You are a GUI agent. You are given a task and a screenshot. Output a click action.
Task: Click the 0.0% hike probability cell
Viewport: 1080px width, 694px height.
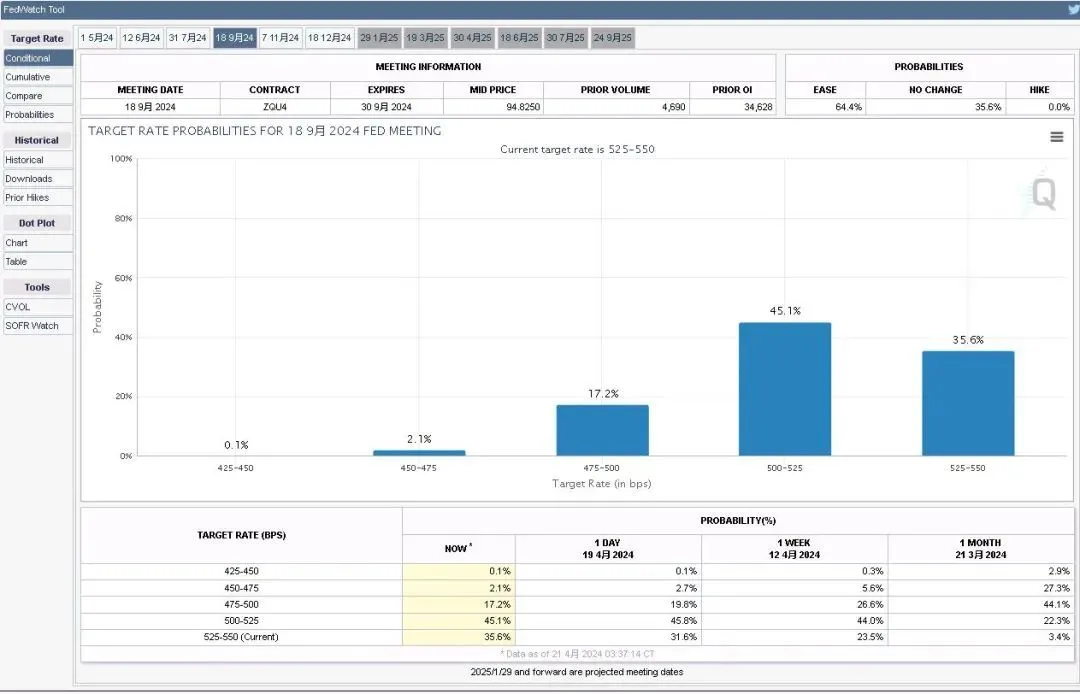coord(1039,107)
